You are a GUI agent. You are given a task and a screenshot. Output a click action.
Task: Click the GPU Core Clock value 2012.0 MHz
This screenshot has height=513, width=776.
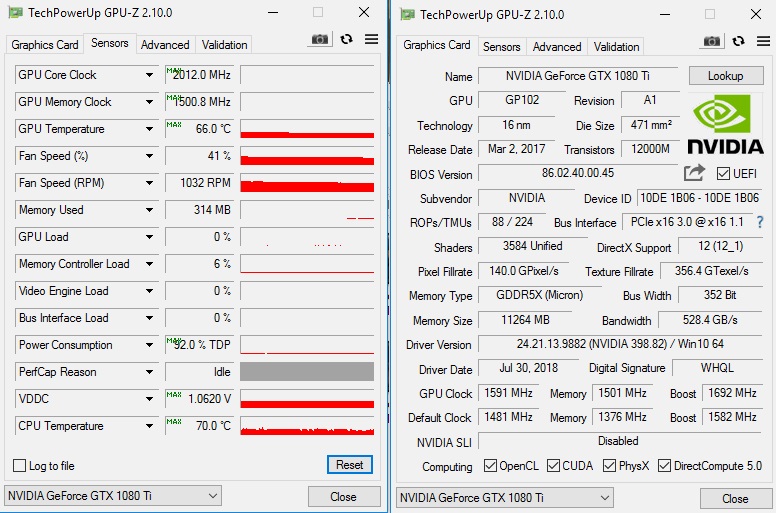[x=198, y=75]
